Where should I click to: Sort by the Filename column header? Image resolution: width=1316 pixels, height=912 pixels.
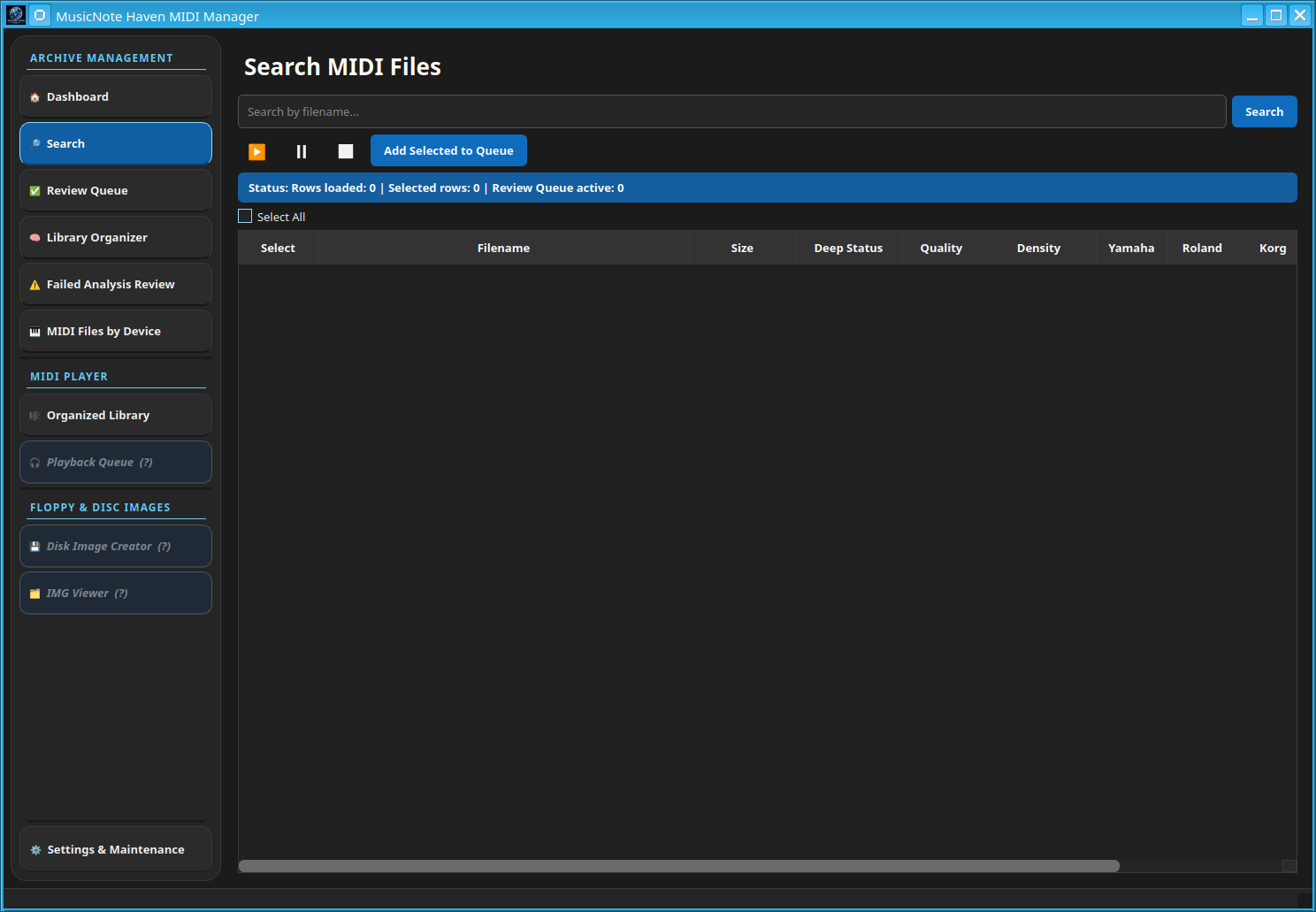[x=503, y=248]
